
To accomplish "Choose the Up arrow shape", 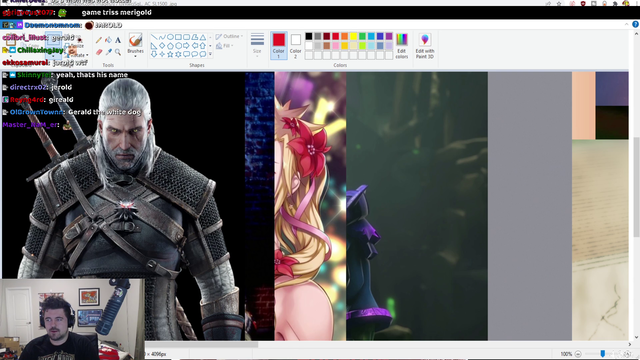I will tap(203, 46).
